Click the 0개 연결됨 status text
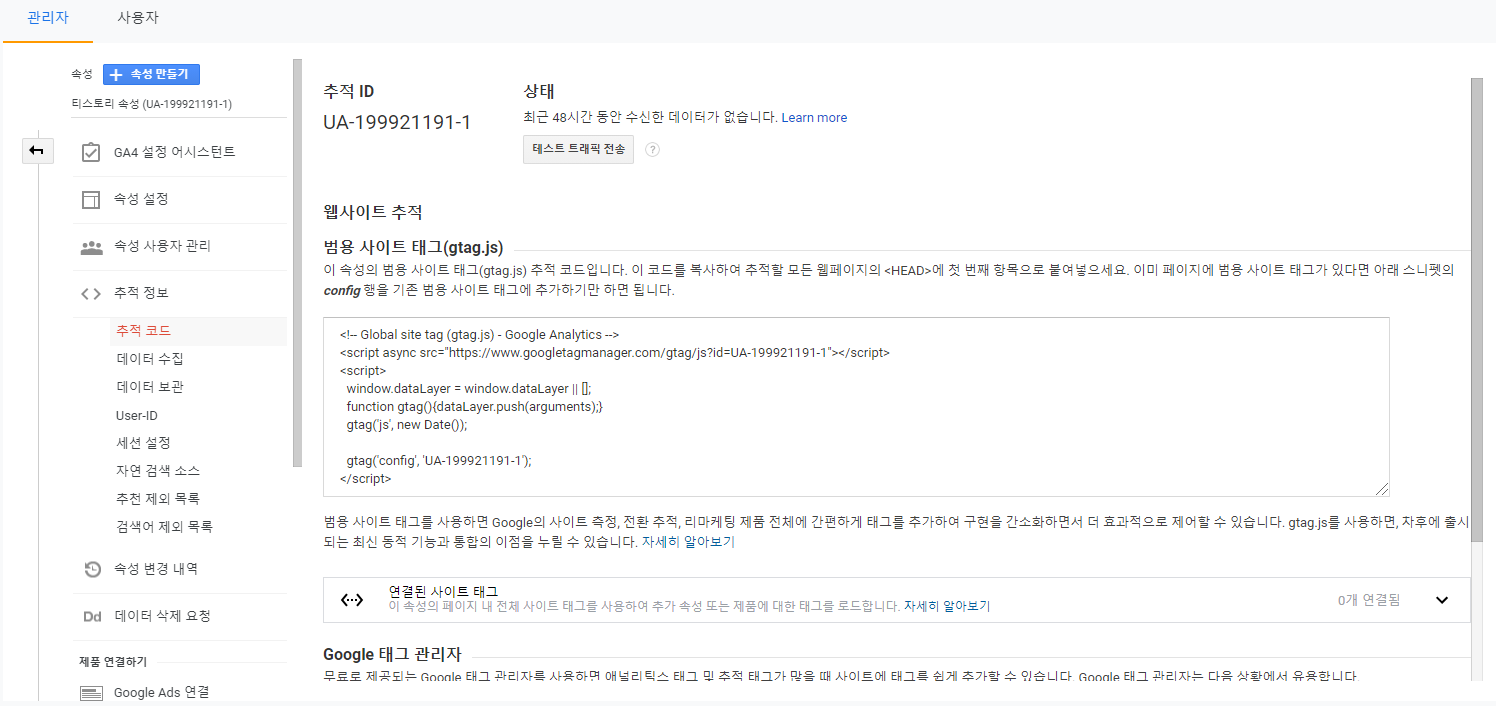1496x706 pixels. point(1369,600)
